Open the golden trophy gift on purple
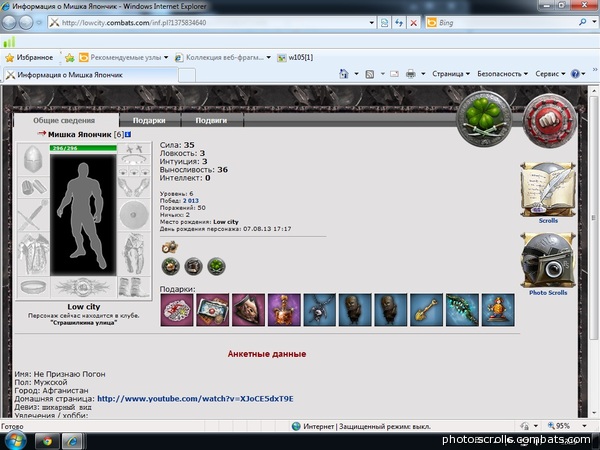The width and height of the screenshot is (600, 450). tap(284, 310)
